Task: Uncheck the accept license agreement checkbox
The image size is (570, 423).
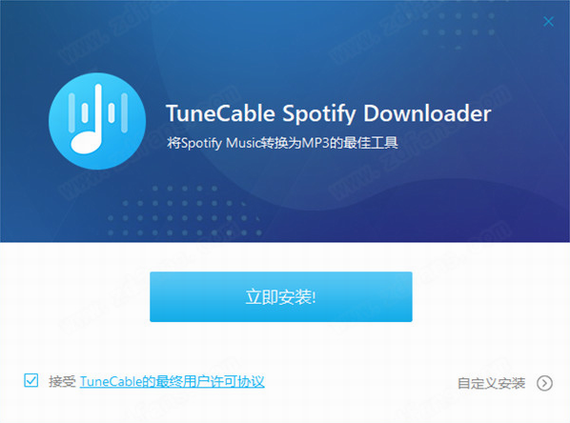Action: point(31,380)
